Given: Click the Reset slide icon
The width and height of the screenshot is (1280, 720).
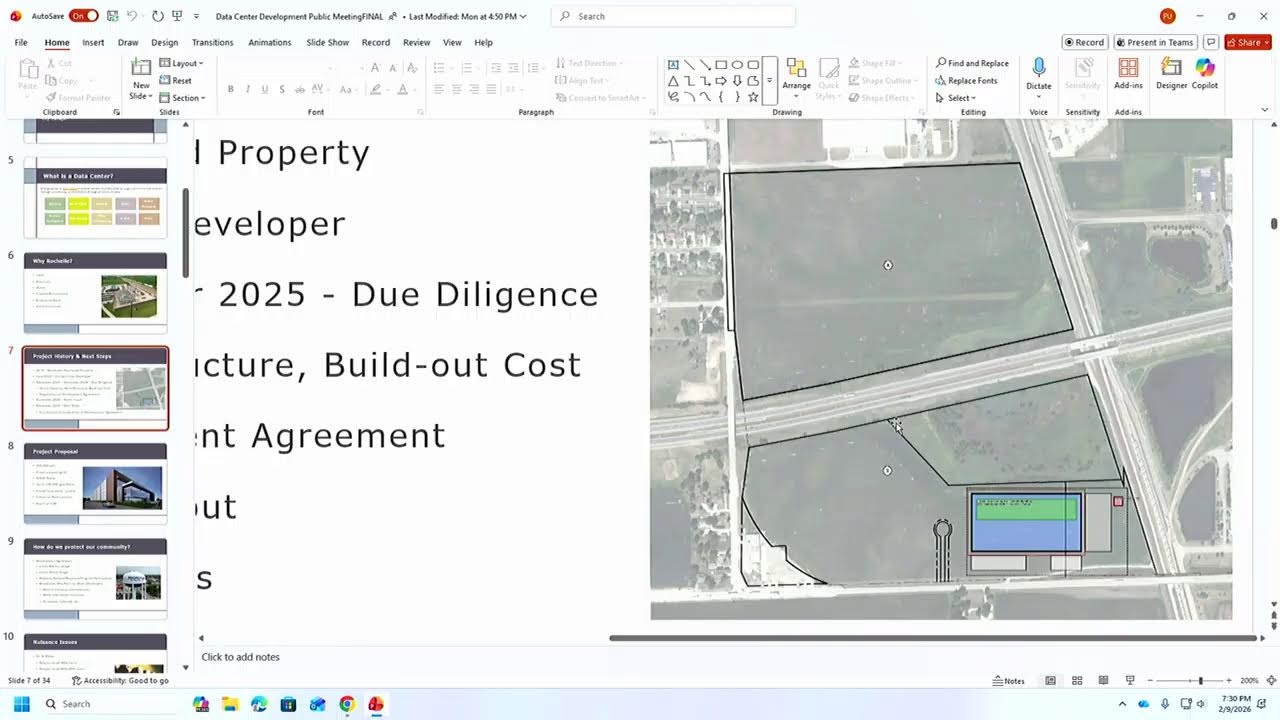Looking at the screenshot, I should [x=165, y=81].
